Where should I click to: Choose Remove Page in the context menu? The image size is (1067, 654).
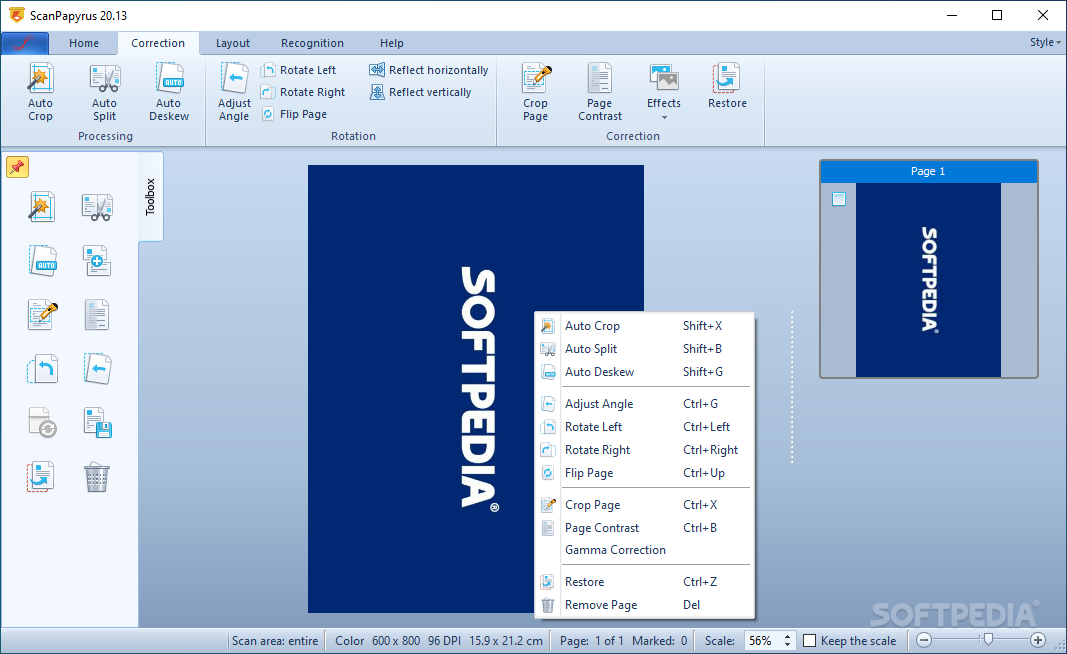point(644,605)
